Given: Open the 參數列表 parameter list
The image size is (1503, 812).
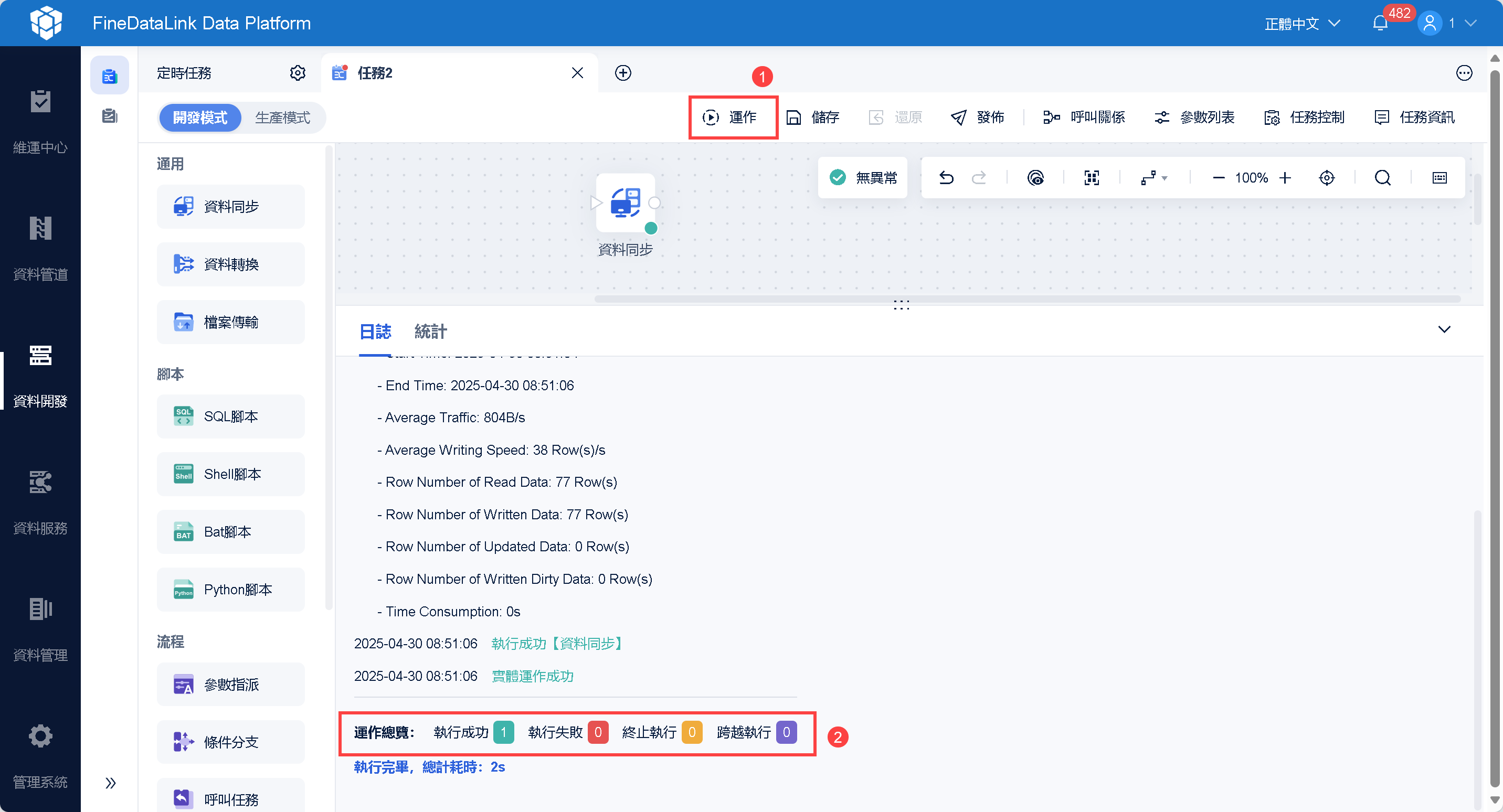Looking at the screenshot, I should (x=1194, y=117).
